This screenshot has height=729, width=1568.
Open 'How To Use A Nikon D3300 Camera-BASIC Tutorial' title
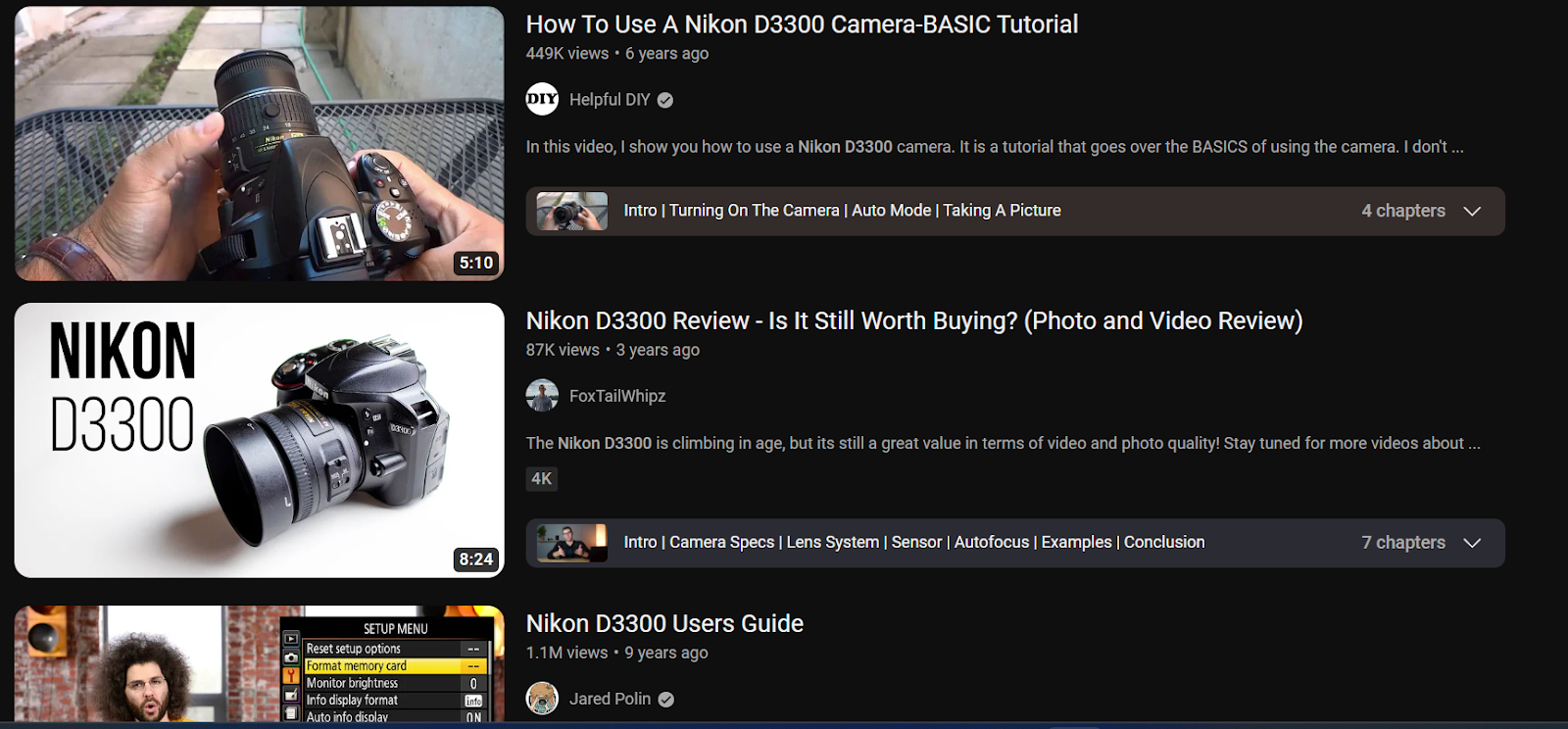tap(802, 24)
